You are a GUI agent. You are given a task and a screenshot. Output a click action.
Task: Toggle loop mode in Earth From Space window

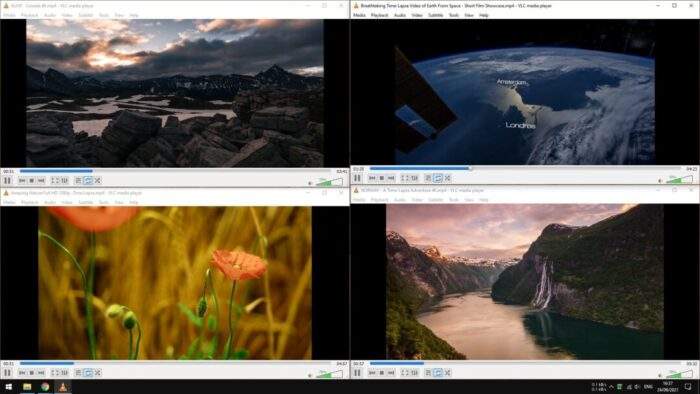pos(438,178)
